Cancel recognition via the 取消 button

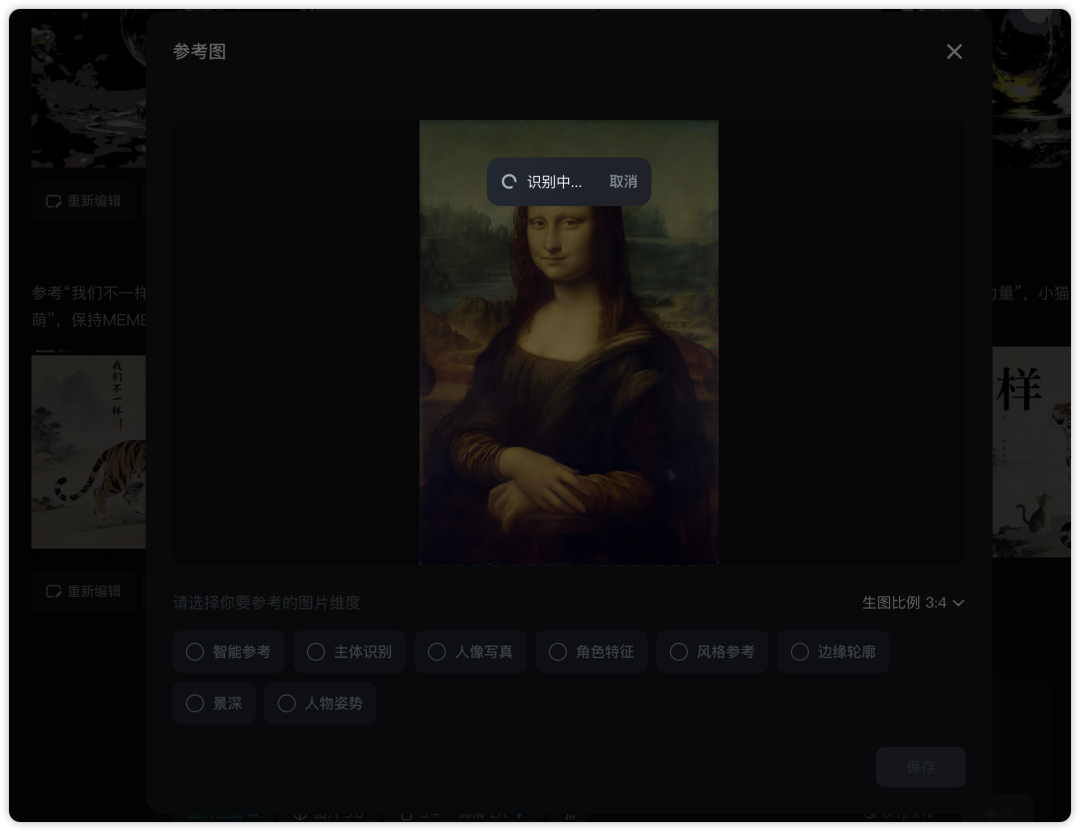coord(623,181)
